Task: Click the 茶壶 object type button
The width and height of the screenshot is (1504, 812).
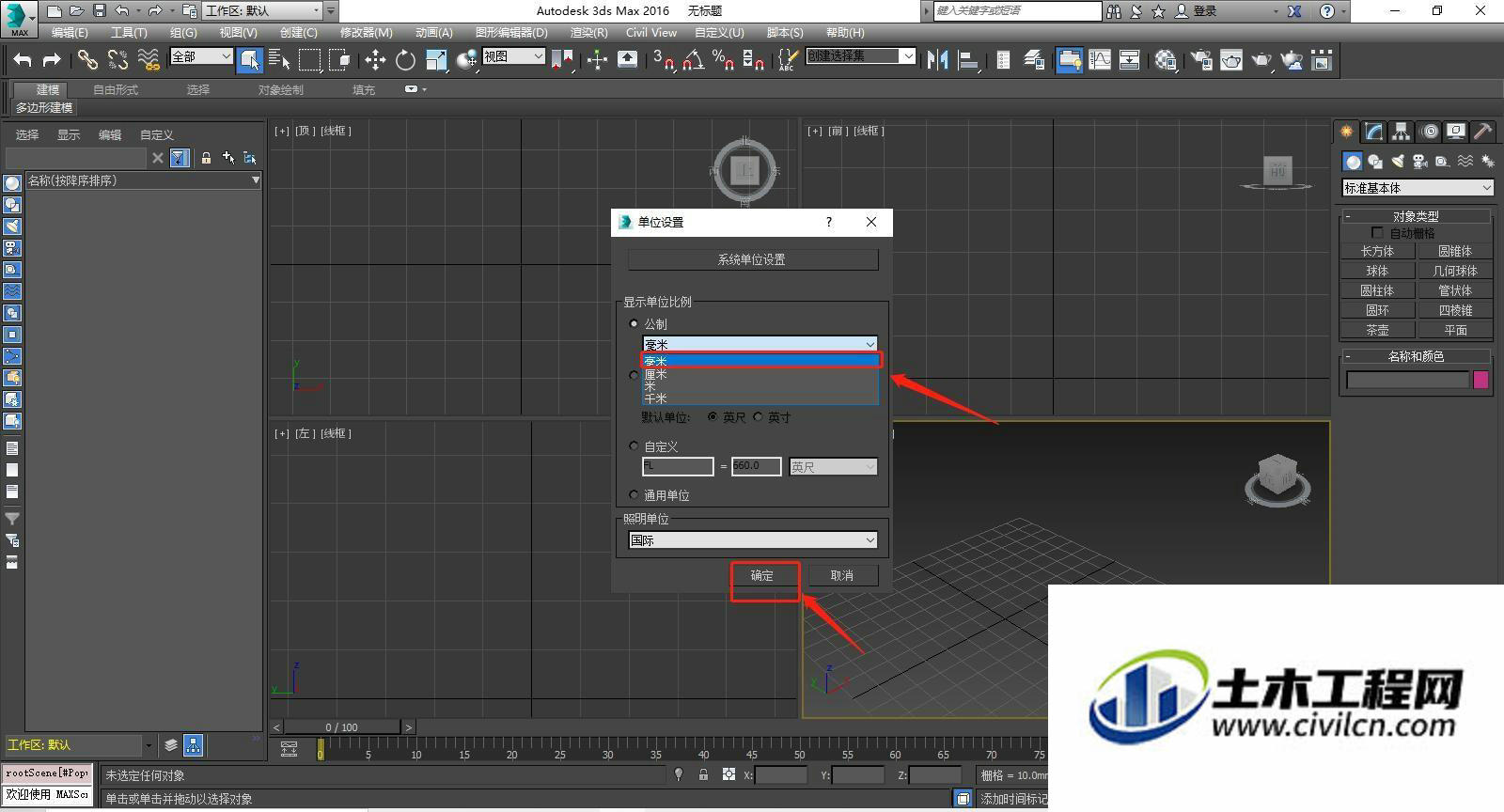Action: pyautogui.click(x=1377, y=330)
